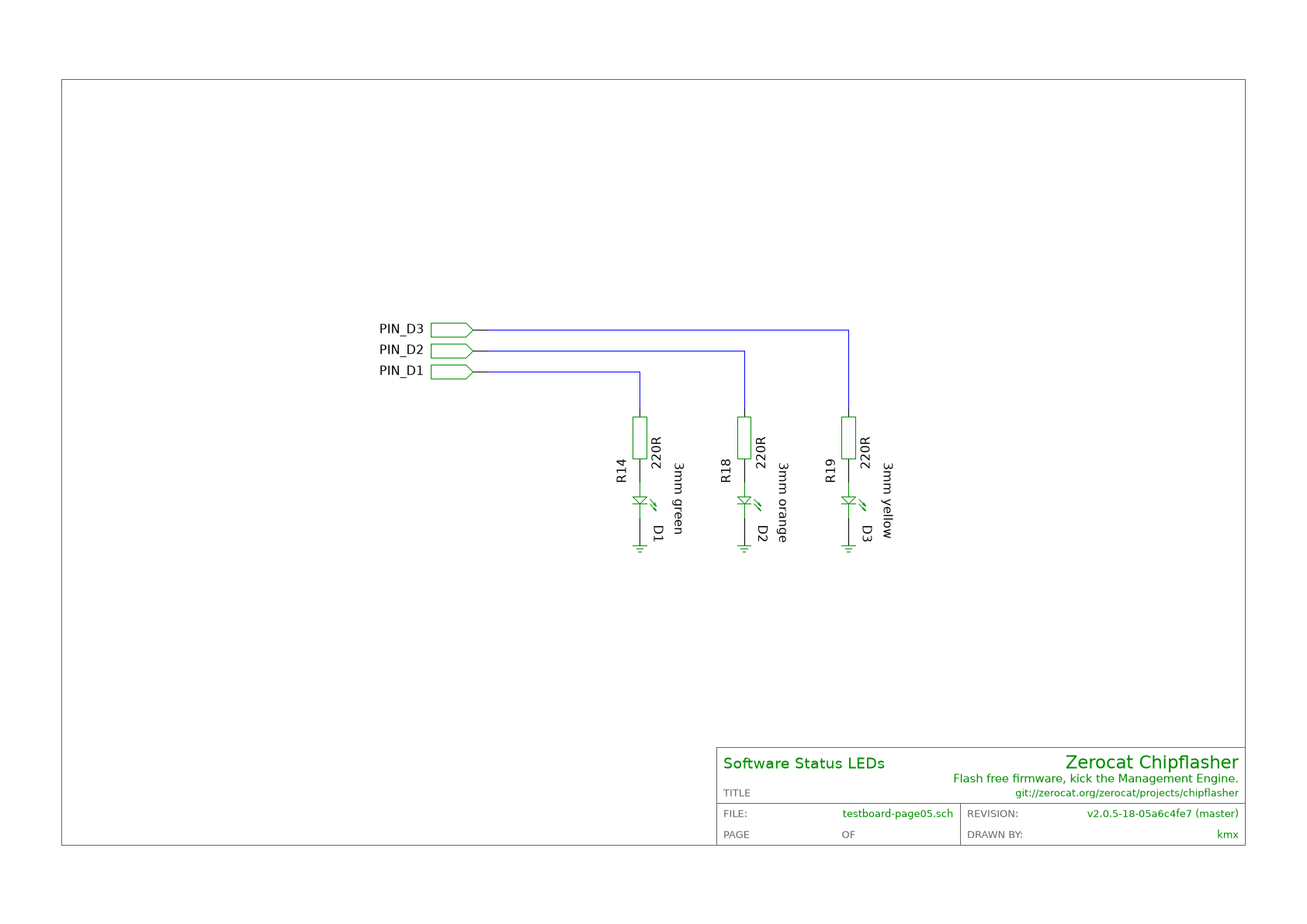Screen dimensions: 1307x924
Task: Select ground symbol below D1
Action: click(x=640, y=549)
